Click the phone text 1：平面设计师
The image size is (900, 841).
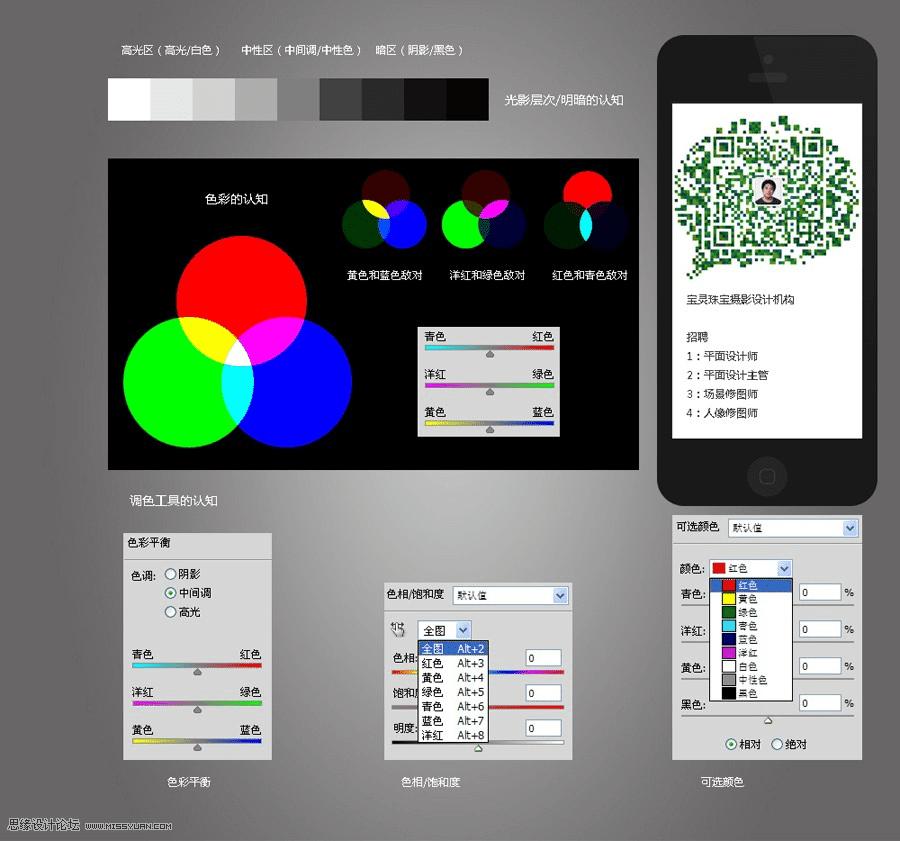click(722, 356)
